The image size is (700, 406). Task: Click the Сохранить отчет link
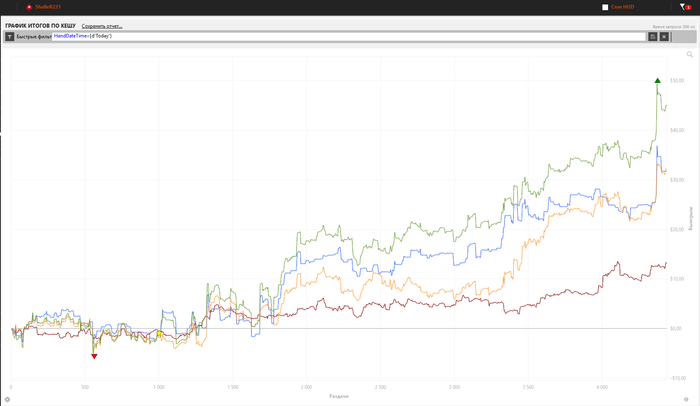(102, 26)
